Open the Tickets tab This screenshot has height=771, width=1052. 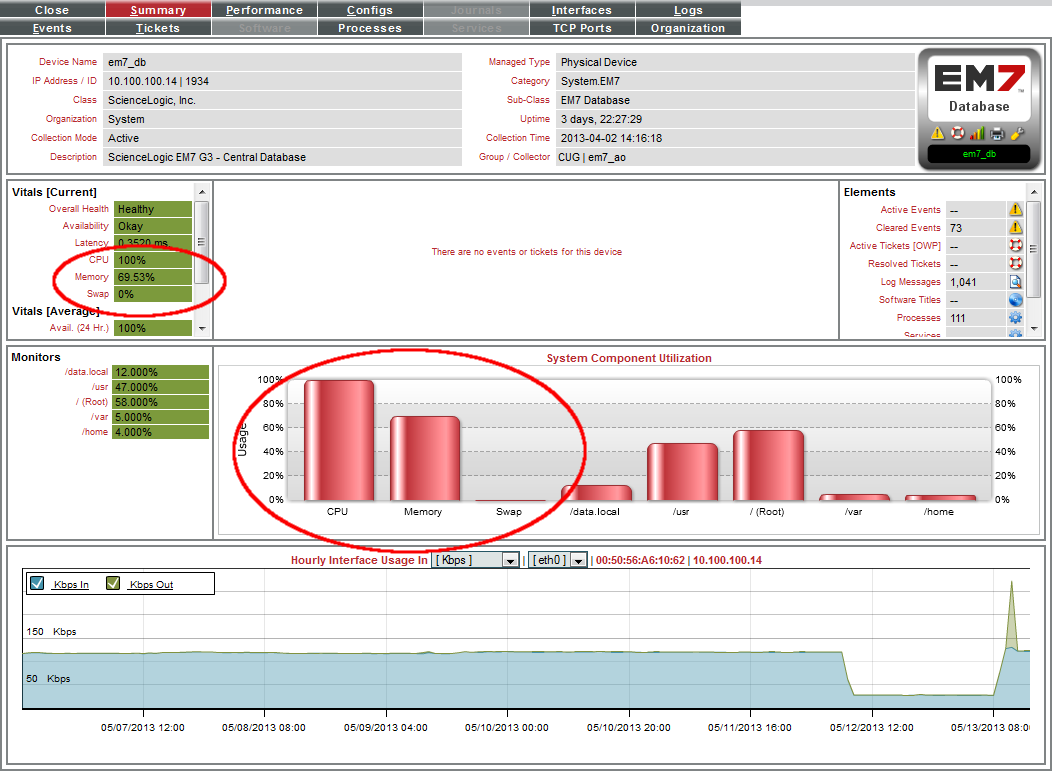[158, 28]
